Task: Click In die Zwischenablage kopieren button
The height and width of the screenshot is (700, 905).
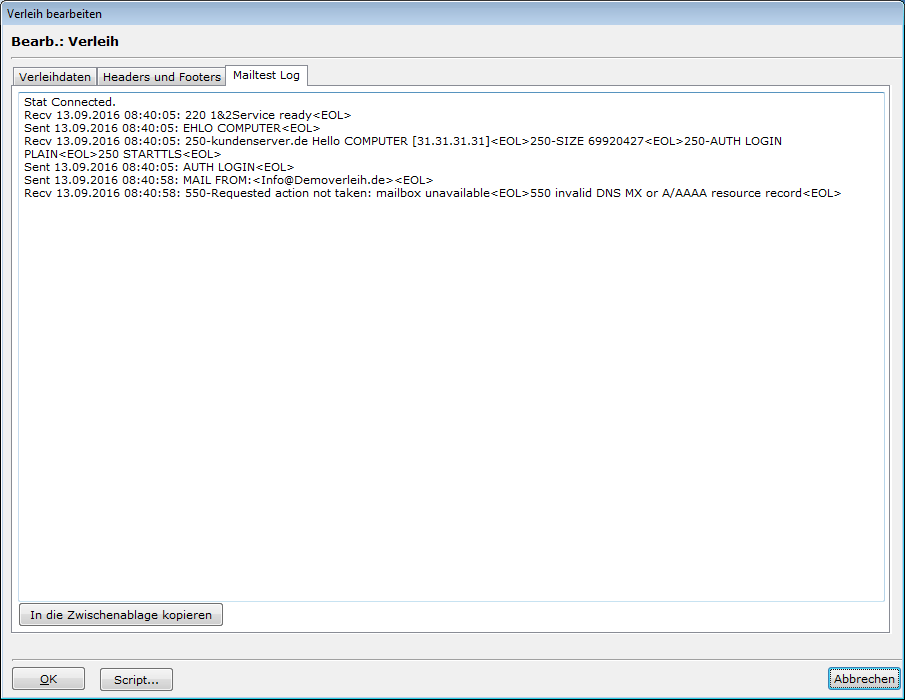Action: tap(120, 615)
